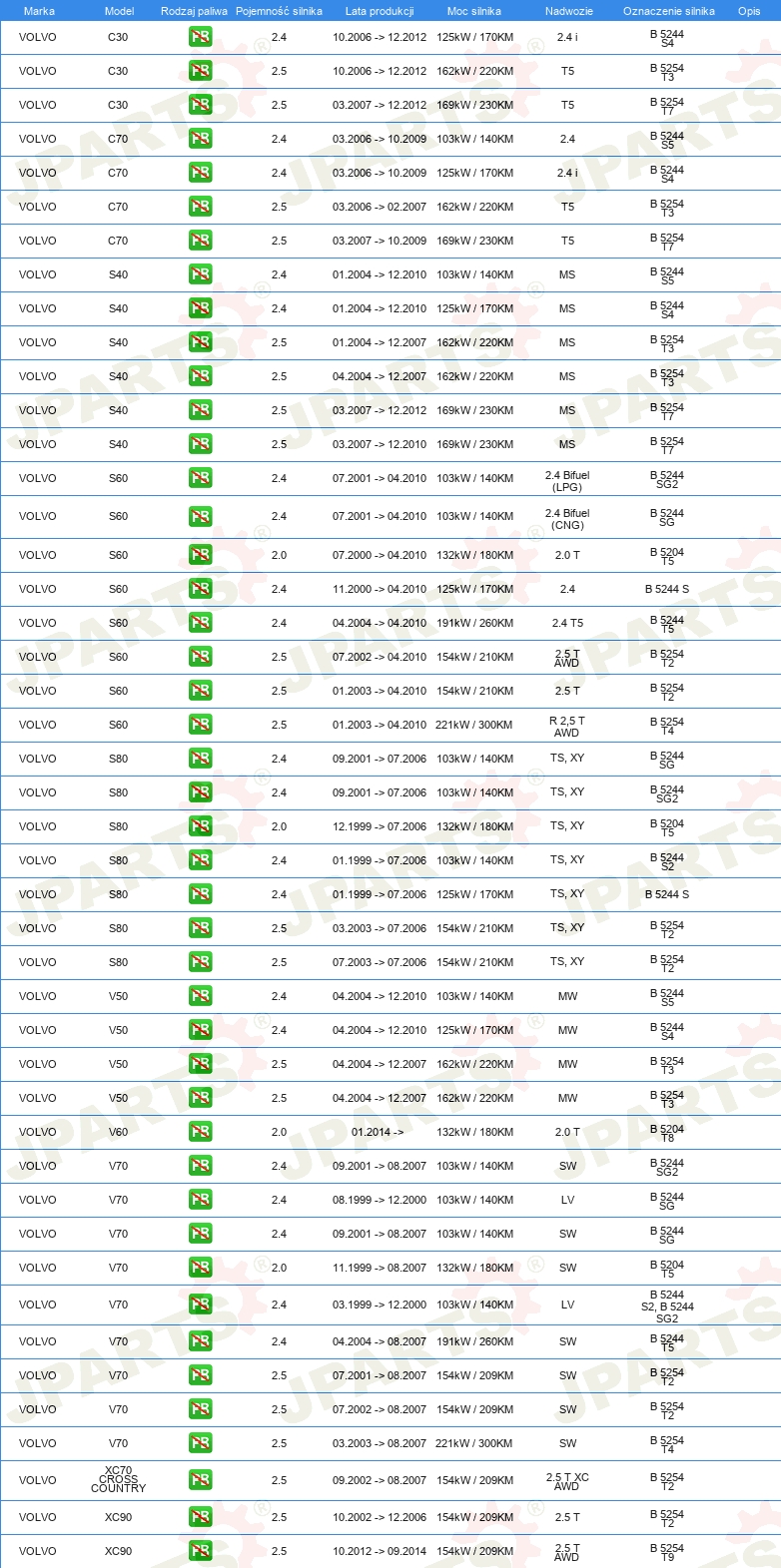Click the date 08.1999 -> 12.2000

[380, 1200]
